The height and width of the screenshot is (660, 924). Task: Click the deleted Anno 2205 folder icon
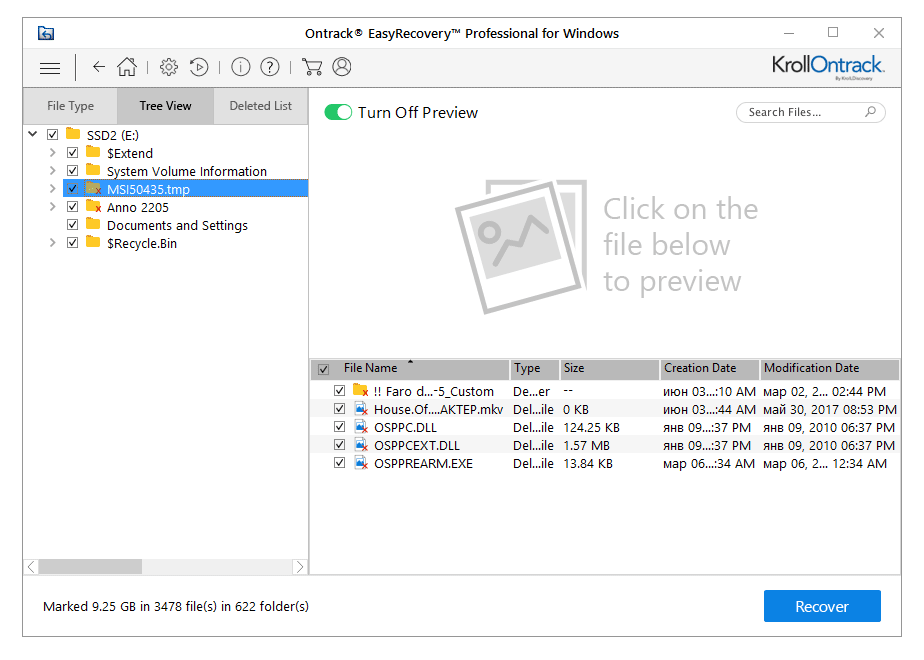pos(93,206)
